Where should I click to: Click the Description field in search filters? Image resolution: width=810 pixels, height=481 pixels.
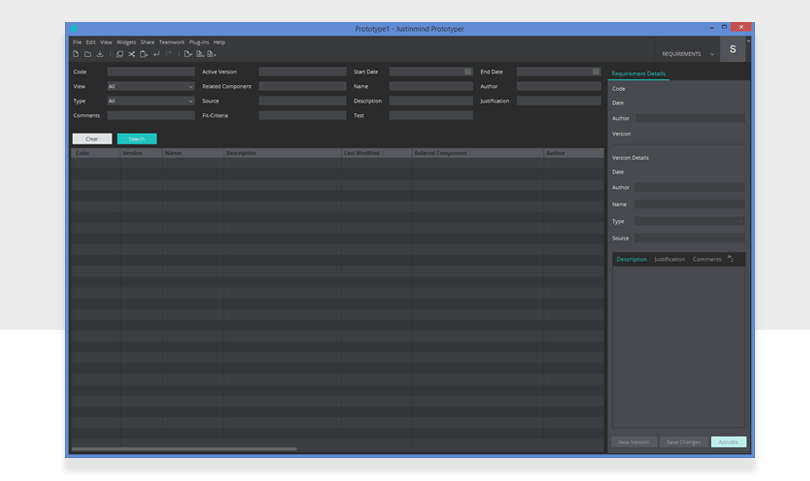431,101
